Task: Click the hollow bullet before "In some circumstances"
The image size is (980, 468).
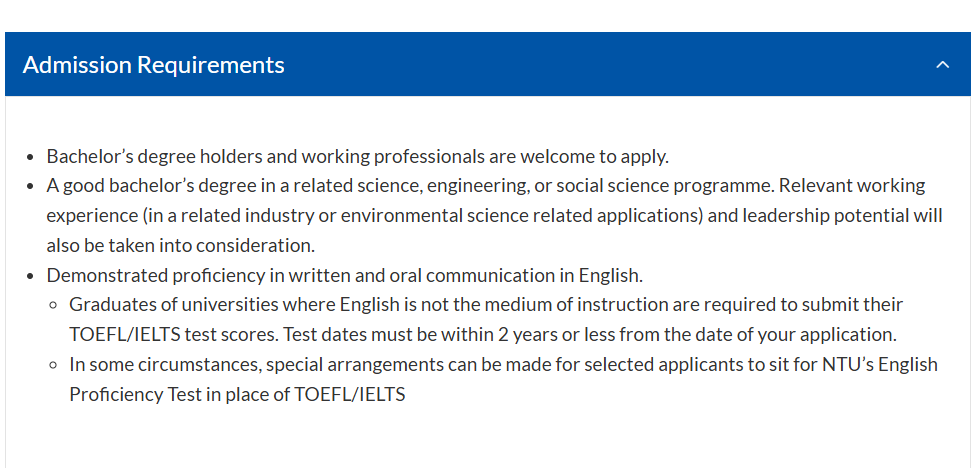Action: pos(53,365)
